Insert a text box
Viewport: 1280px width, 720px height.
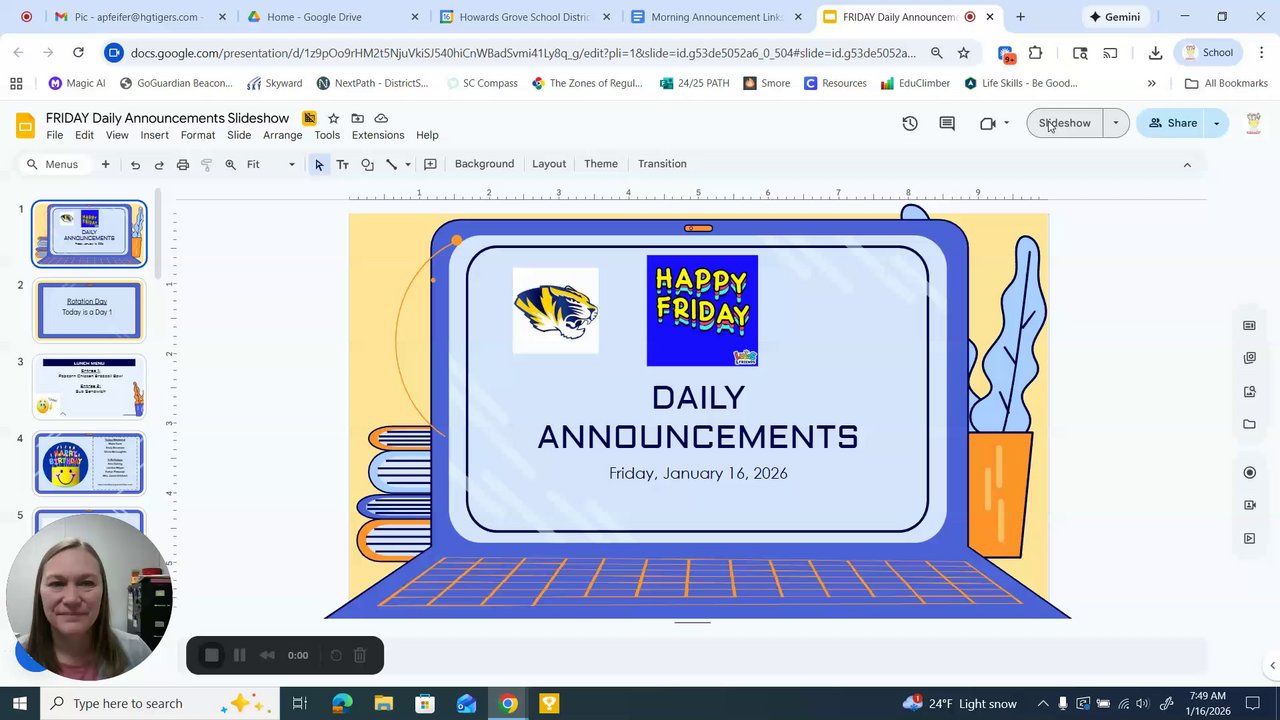tap(343, 164)
